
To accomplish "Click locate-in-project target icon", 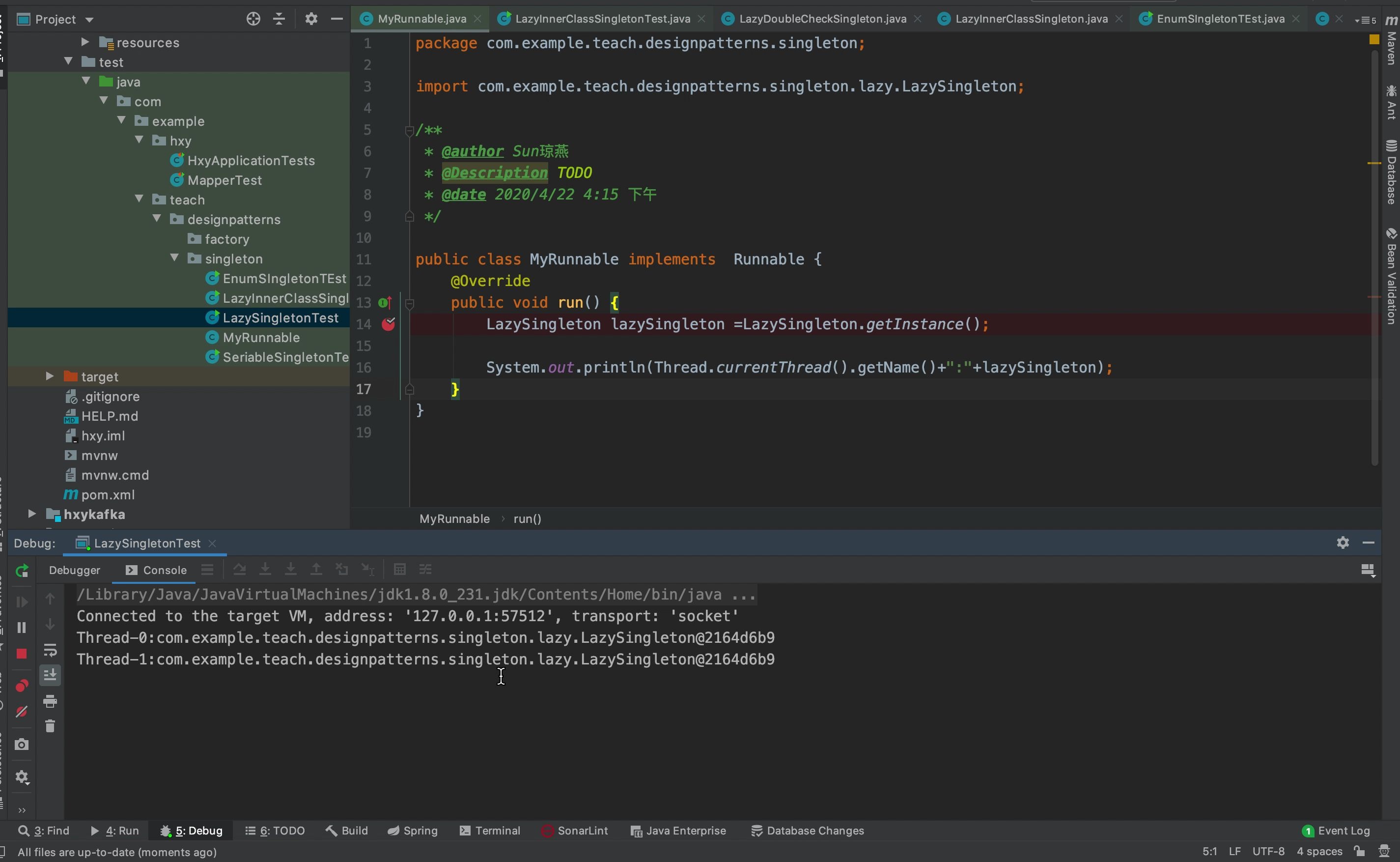I will 253,19.
